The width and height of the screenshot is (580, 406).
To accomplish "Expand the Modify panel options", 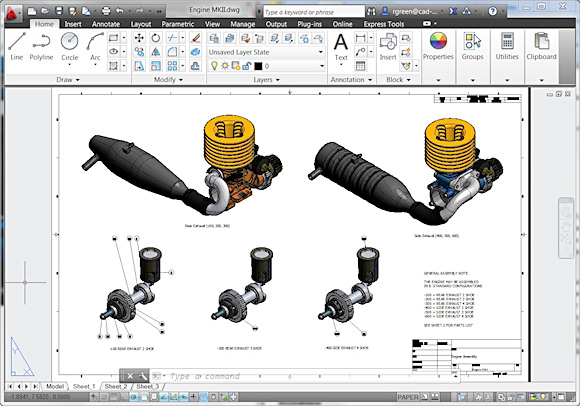I will coord(168,79).
